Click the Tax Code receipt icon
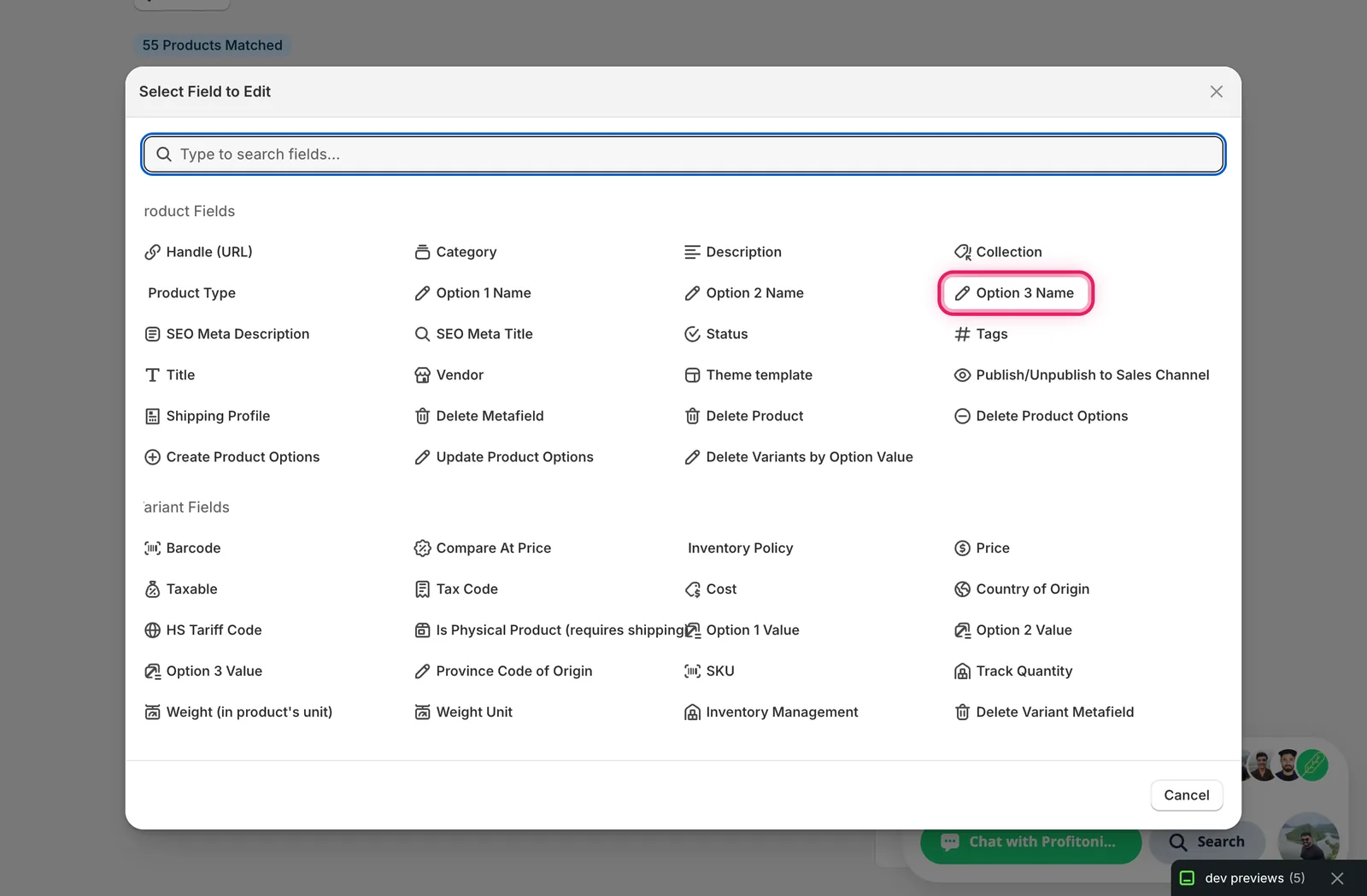The image size is (1367, 896). click(x=422, y=589)
